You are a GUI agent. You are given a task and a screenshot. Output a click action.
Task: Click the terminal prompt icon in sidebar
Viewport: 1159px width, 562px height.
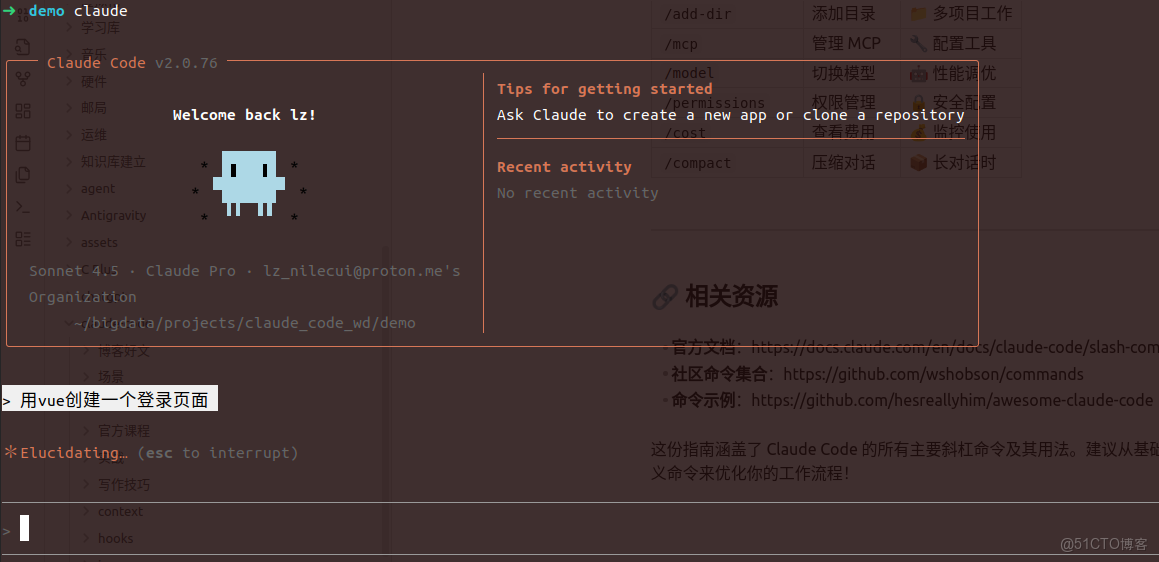pyautogui.click(x=23, y=207)
